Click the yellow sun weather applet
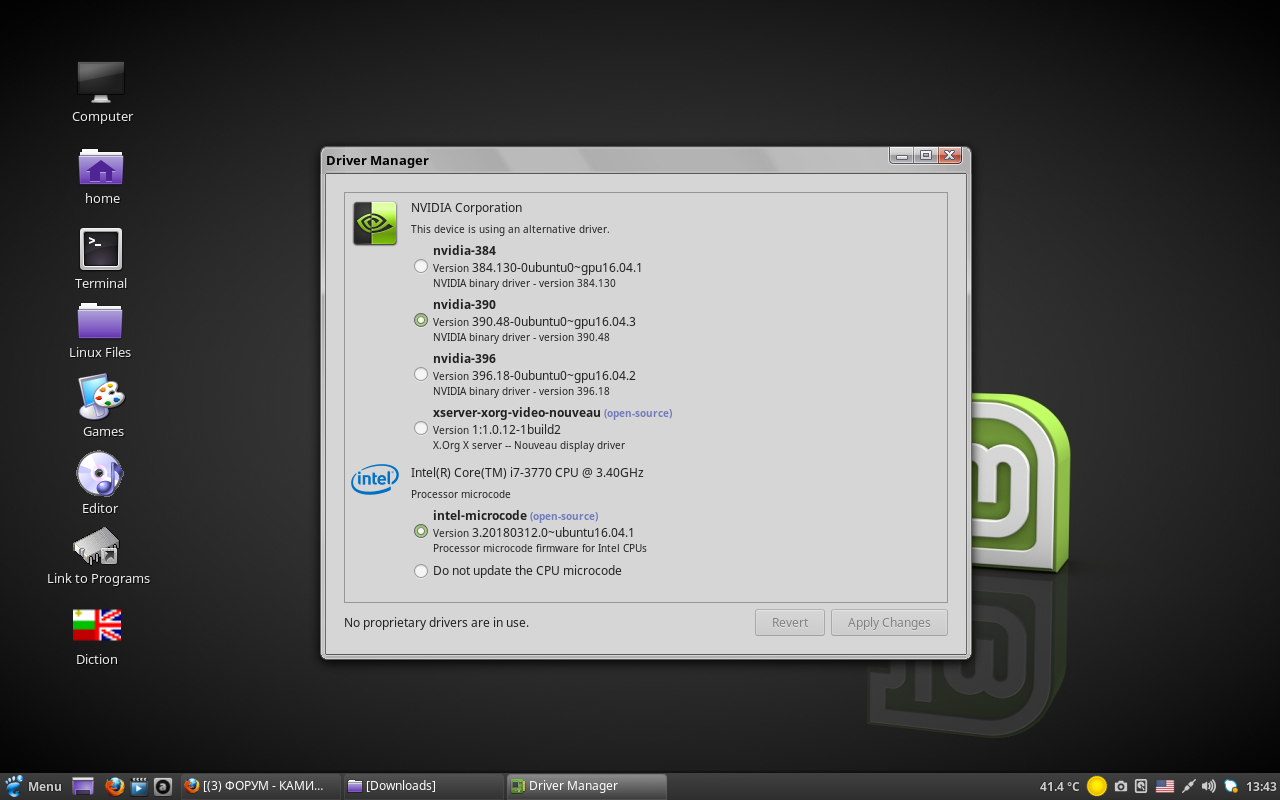1280x800 pixels. point(1097,786)
